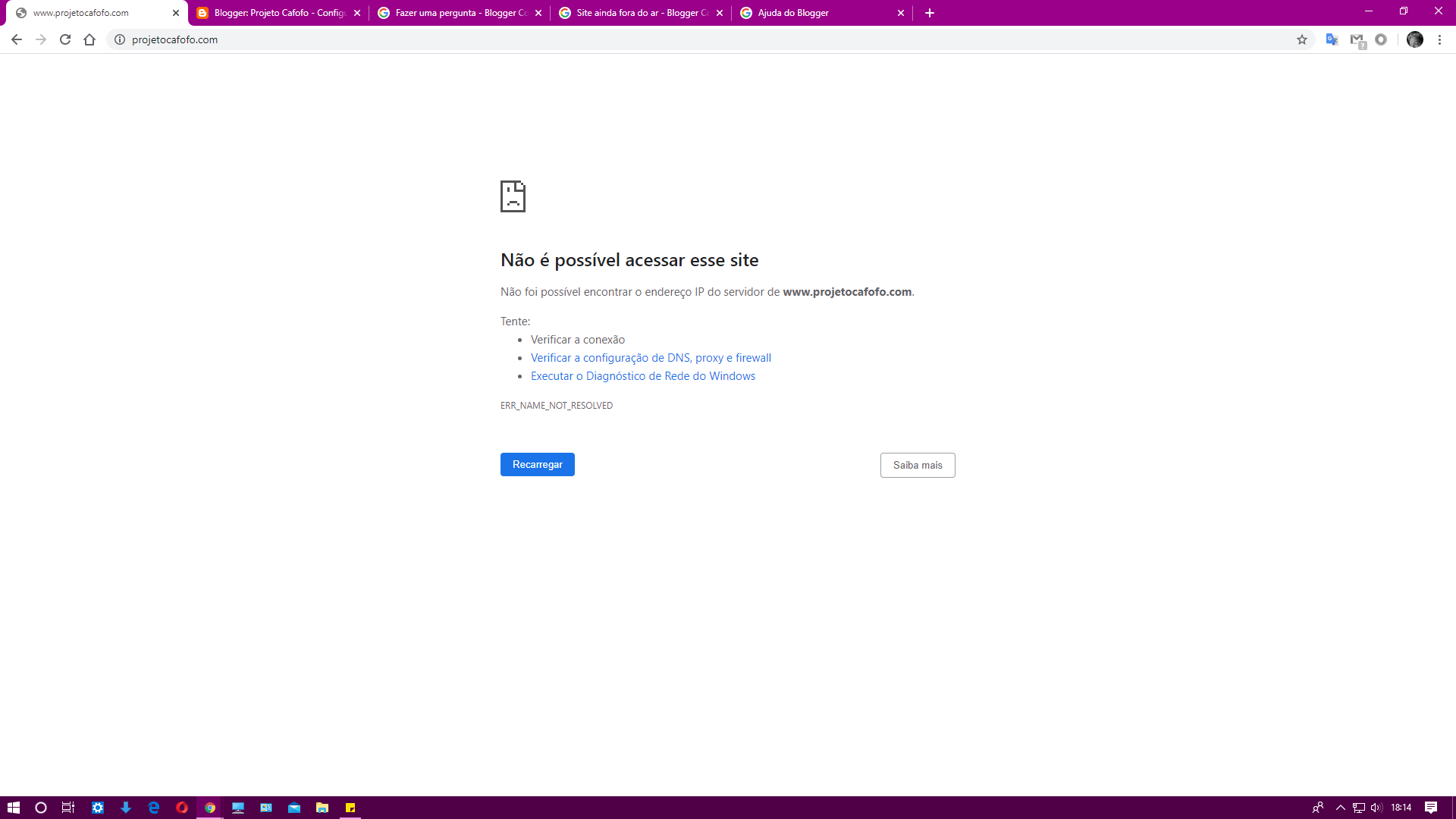Open the Action Center notifications icon
The width and height of the screenshot is (1456, 819).
1431,808
